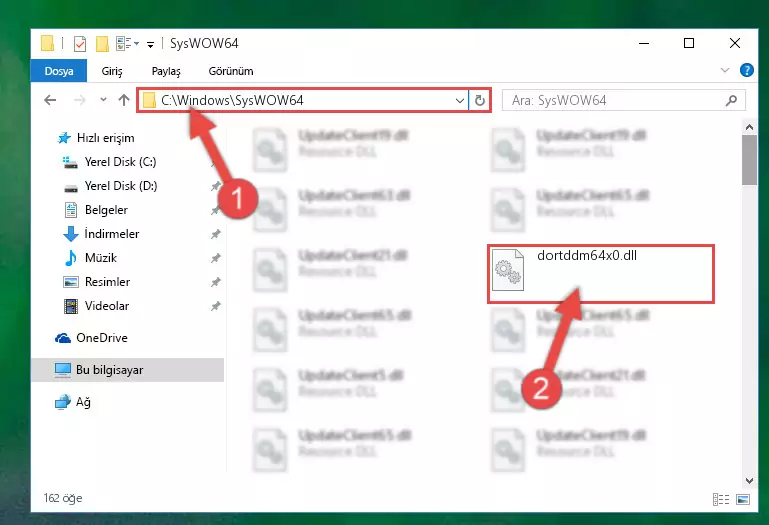
Task: Click the New folder icon in the quick access toolbar
Action: tap(102, 44)
